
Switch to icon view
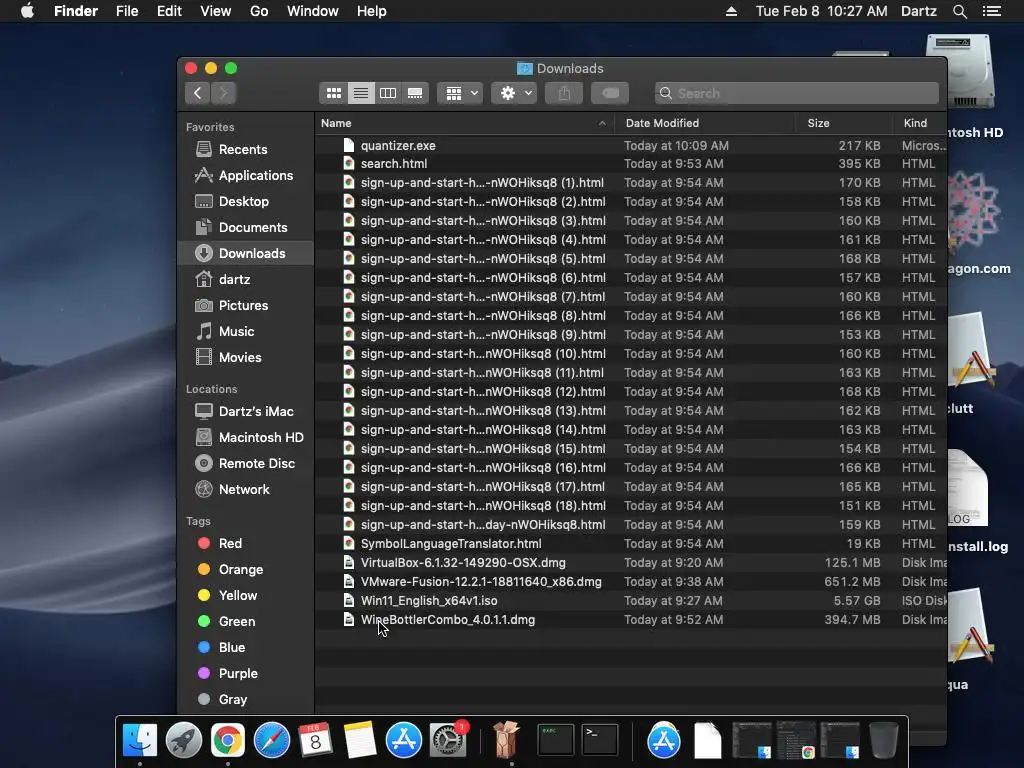tap(334, 93)
